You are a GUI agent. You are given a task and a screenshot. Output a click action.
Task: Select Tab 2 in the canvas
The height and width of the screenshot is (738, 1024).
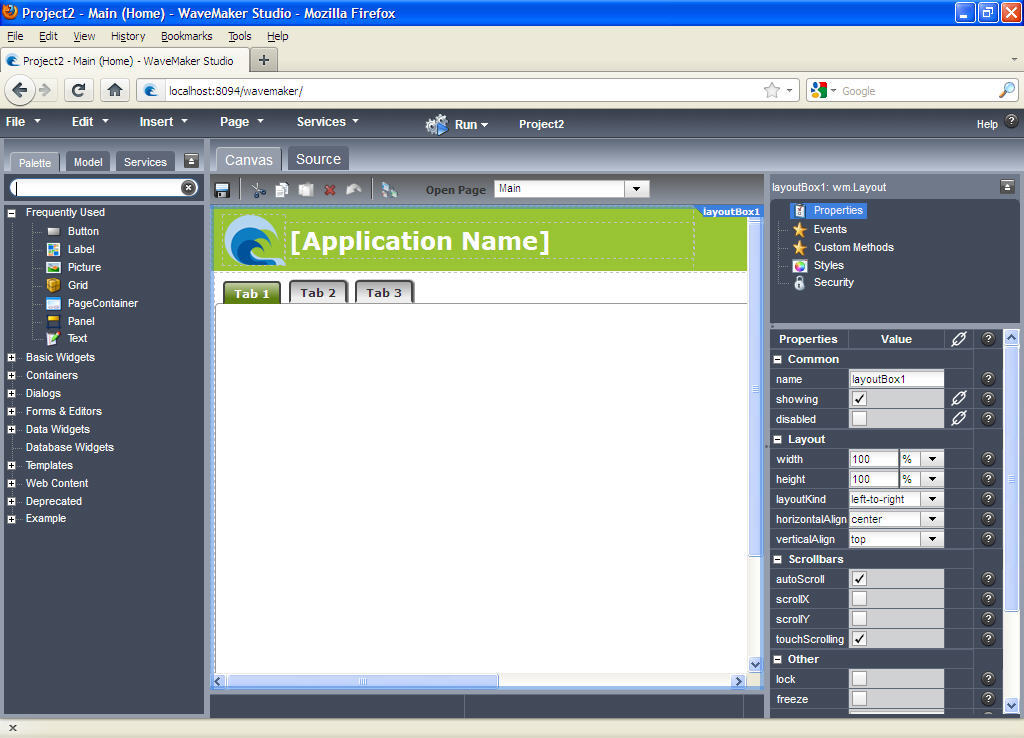(318, 293)
